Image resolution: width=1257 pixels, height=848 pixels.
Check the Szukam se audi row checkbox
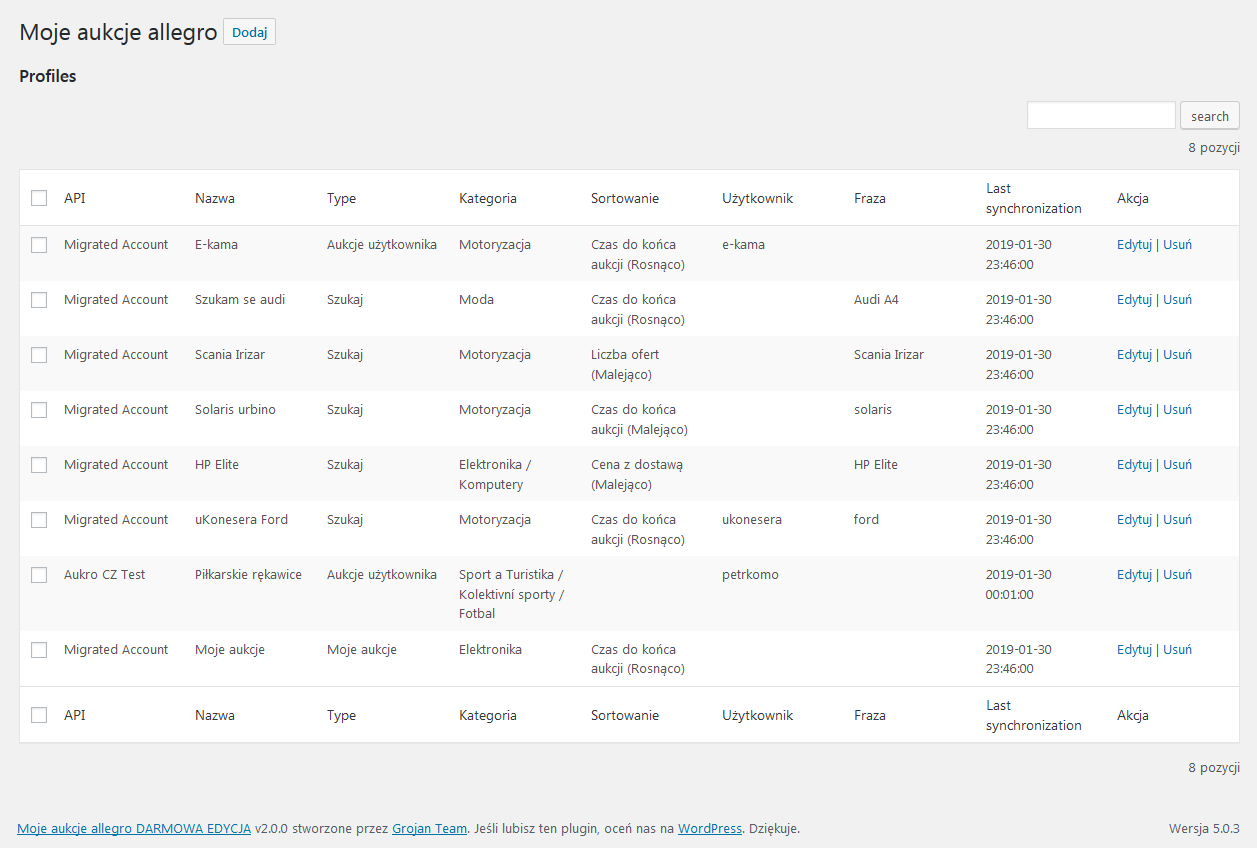point(39,300)
